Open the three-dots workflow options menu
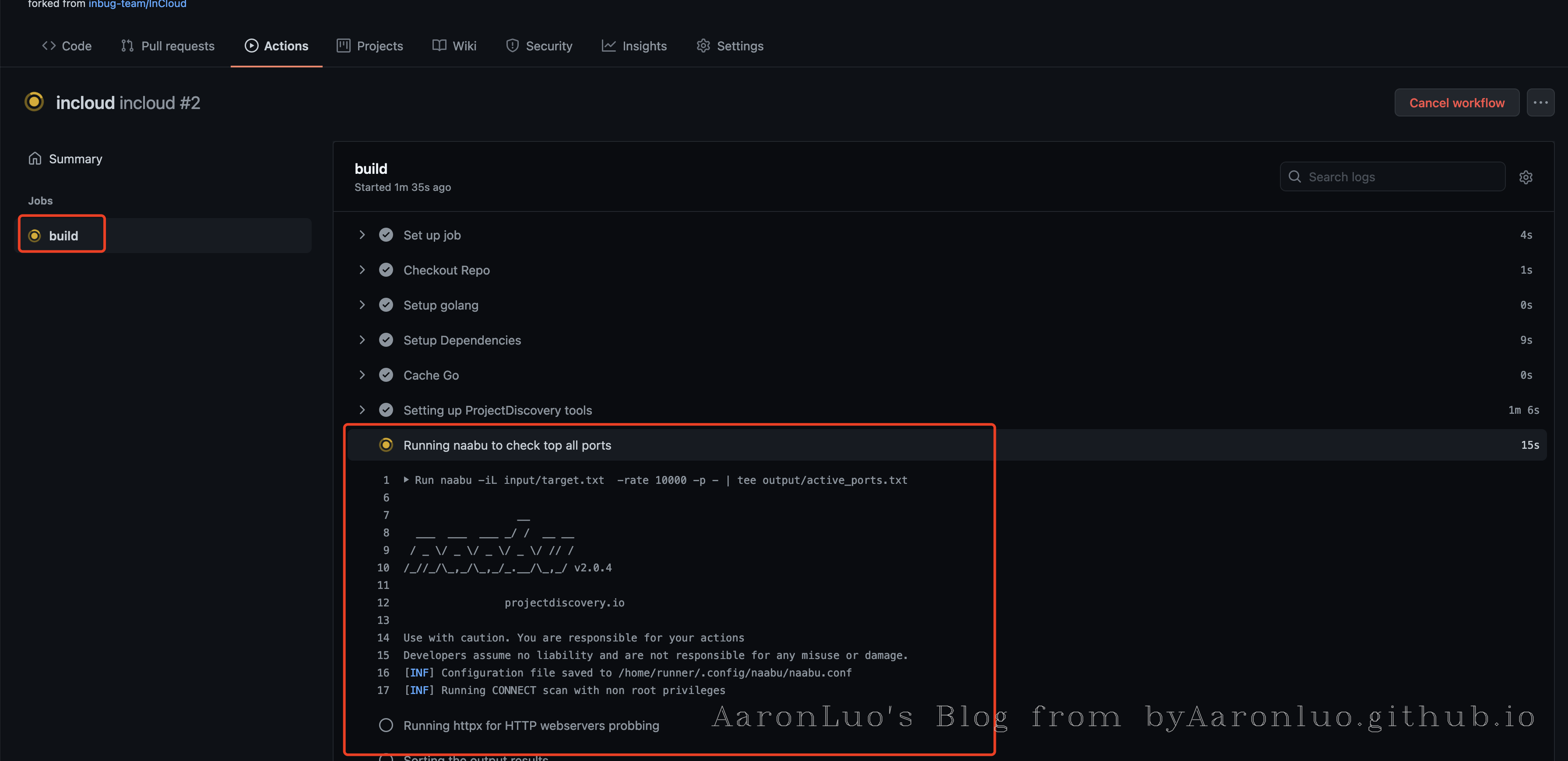This screenshot has width=1568, height=761. (1540, 102)
